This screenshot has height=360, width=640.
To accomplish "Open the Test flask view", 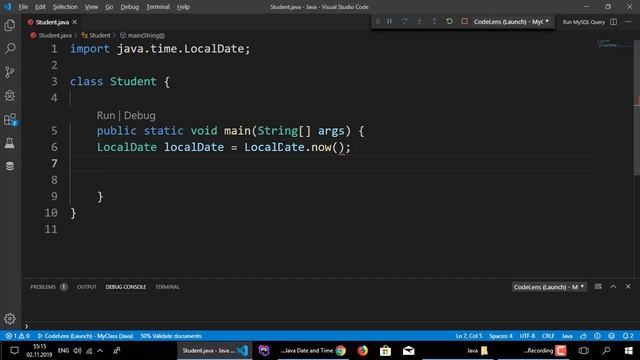I will [10, 143].
